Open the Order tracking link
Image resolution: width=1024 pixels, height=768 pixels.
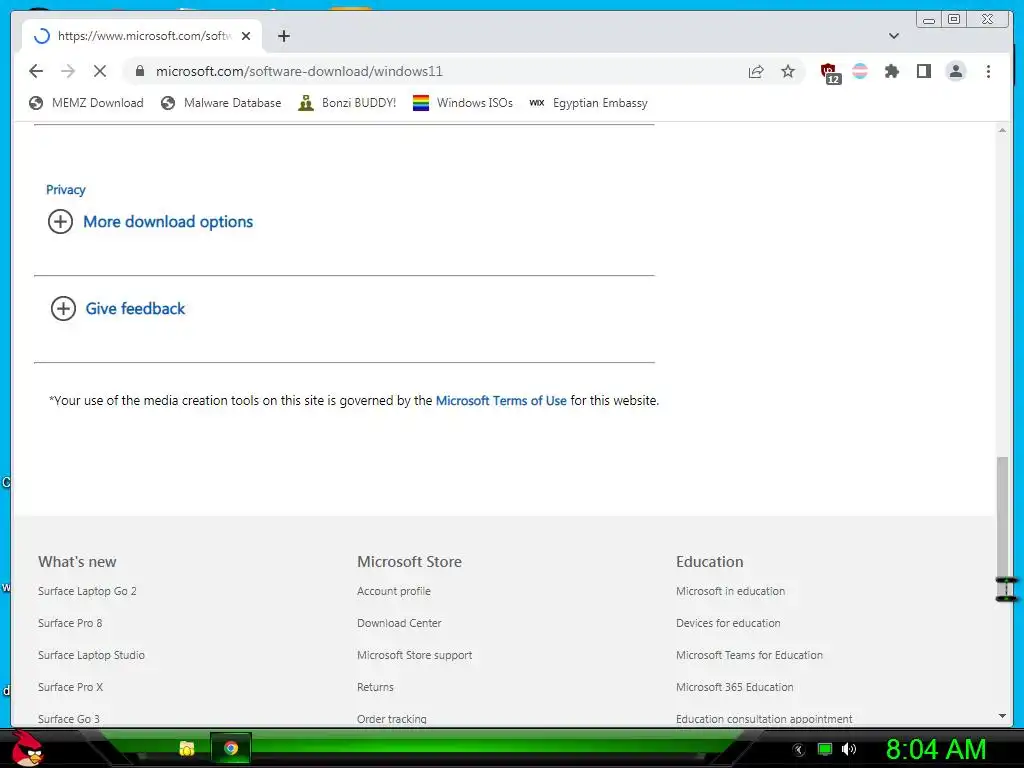click(392, 718)
